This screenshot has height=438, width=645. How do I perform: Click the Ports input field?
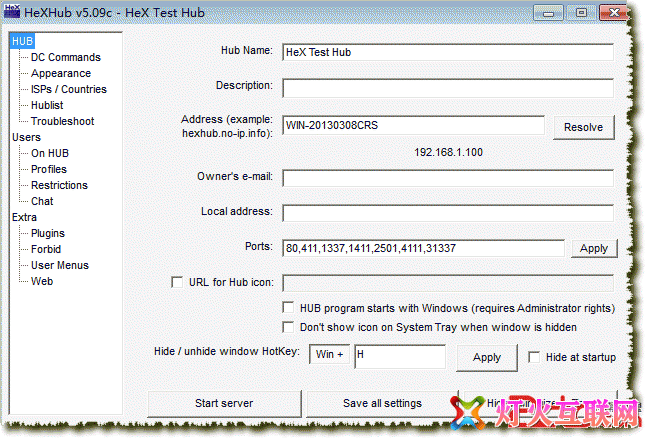coord(423,248)
